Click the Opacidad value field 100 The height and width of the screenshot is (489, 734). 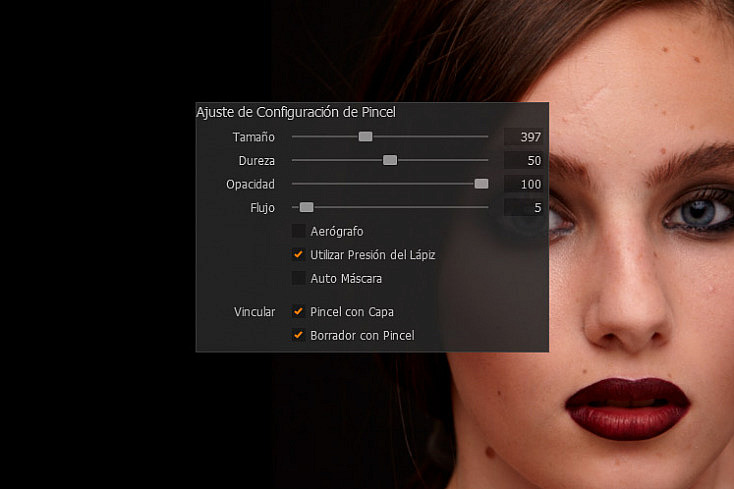click(523, 184)
